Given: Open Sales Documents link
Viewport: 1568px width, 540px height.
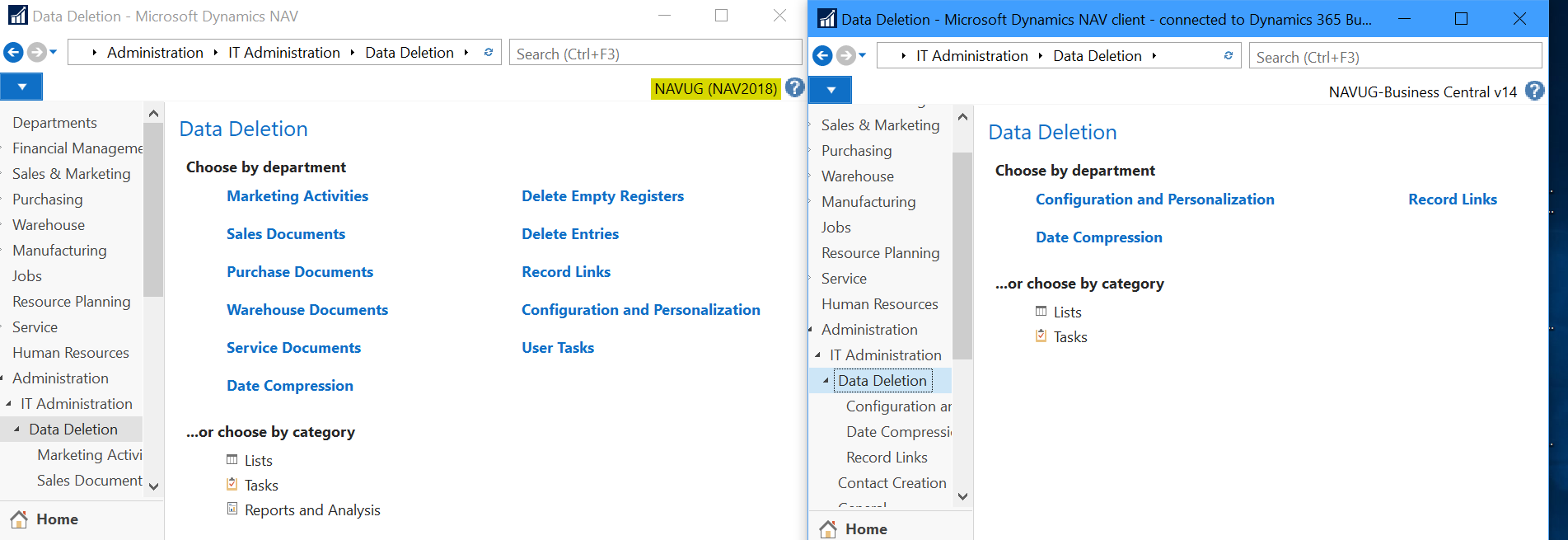Looking at the screenshot, I should 286,234.
